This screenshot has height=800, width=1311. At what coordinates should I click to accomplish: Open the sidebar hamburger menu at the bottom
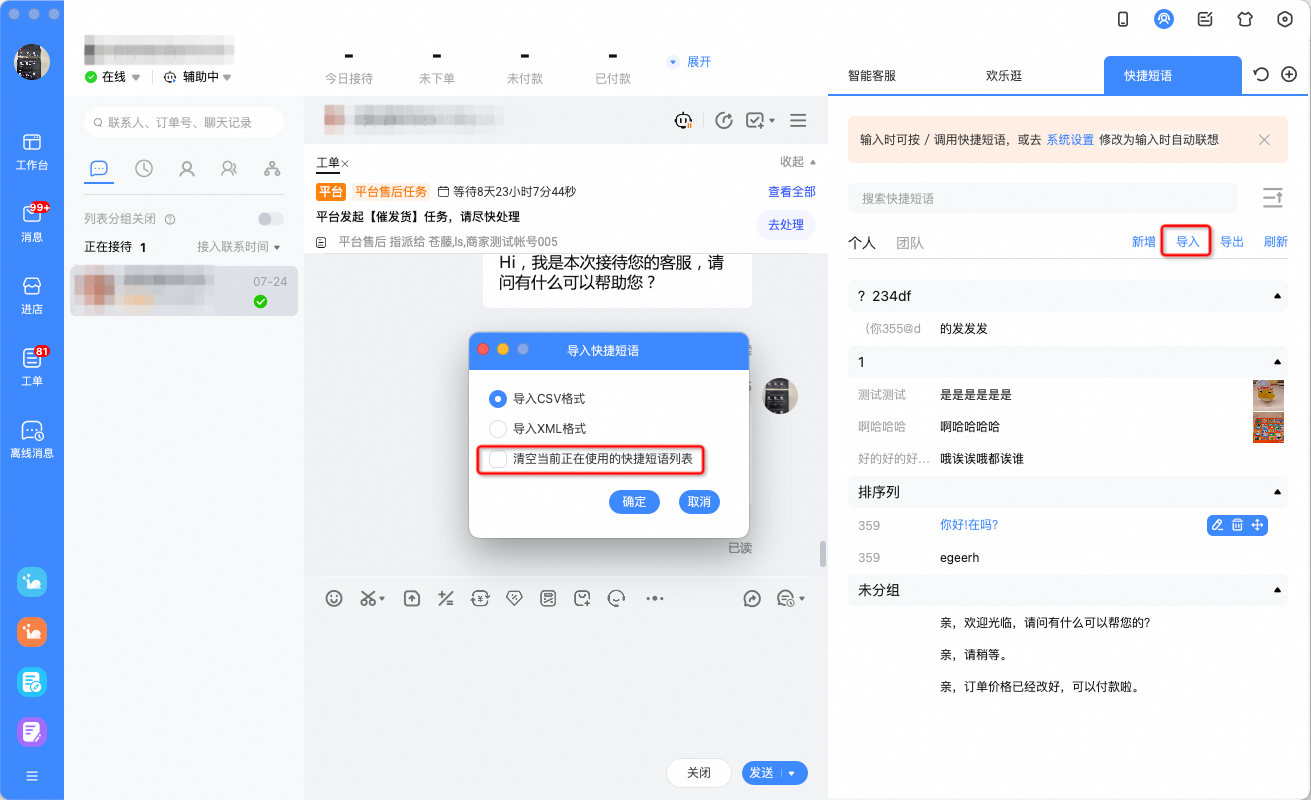coord(32,776)
